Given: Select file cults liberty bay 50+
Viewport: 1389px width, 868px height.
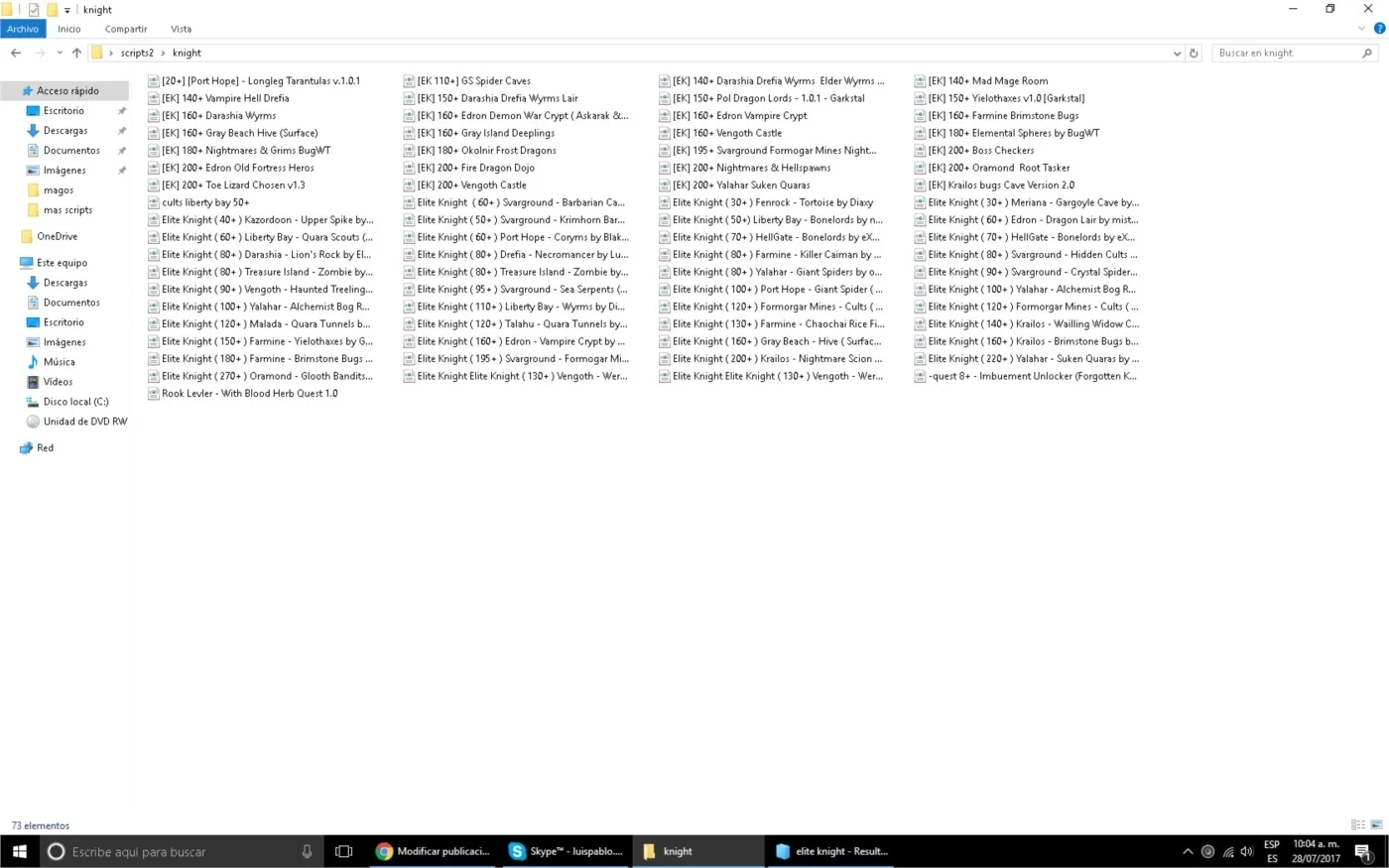Looking at the screenshot, I should point(198,202).
